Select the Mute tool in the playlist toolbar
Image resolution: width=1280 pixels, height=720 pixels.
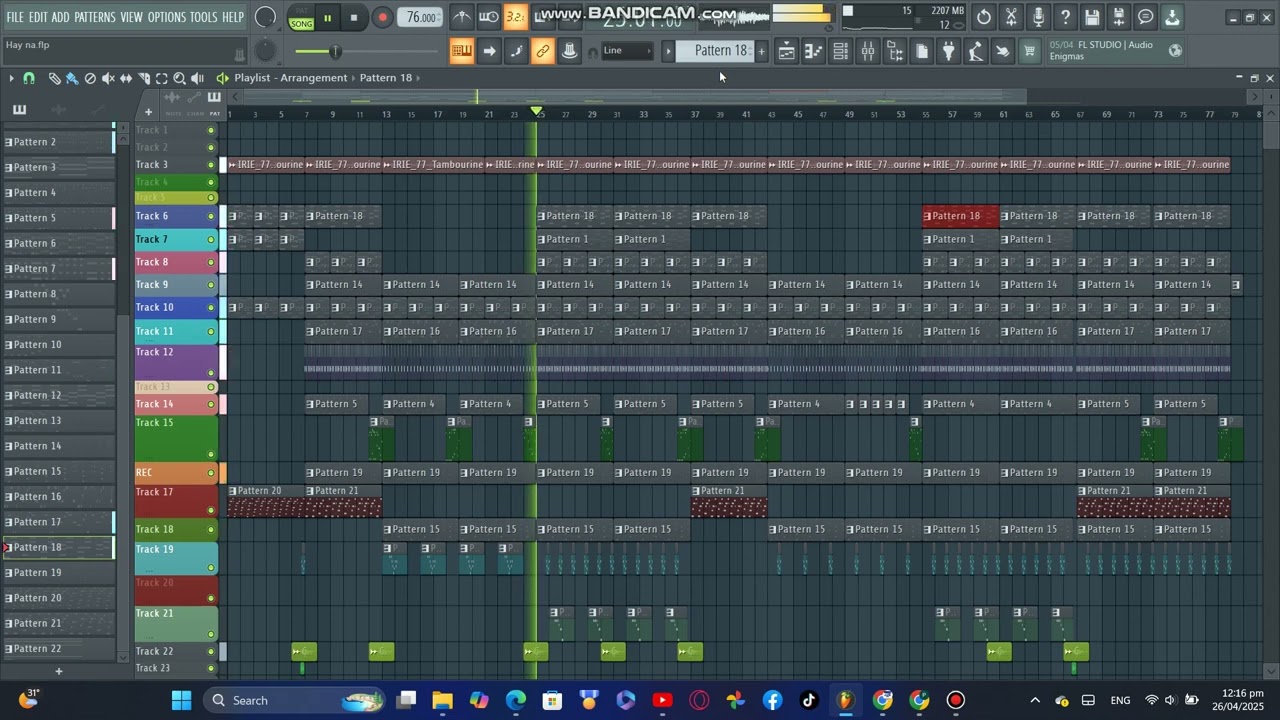(x=108, y=78)
